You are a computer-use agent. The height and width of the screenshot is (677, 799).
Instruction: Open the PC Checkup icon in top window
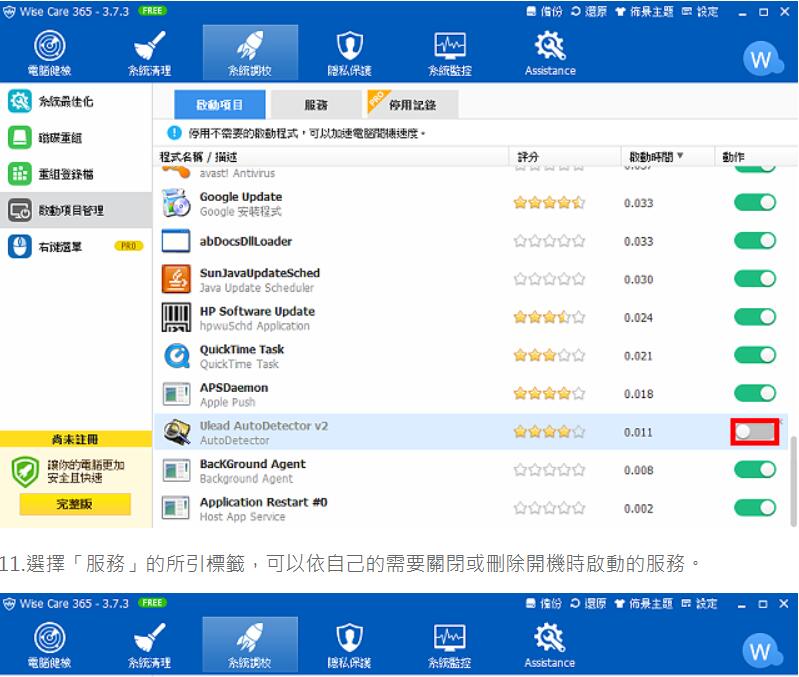pos(49,53)
